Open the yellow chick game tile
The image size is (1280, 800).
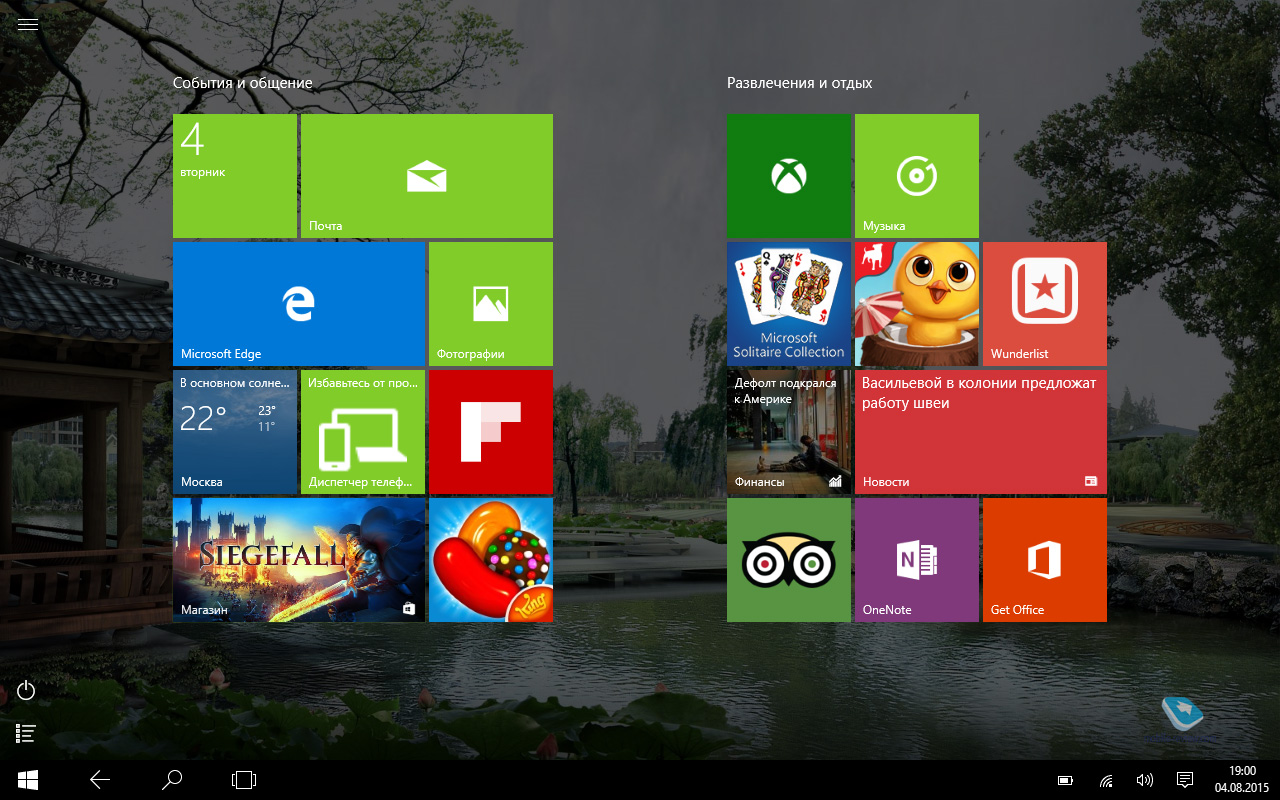coord(917,304)
